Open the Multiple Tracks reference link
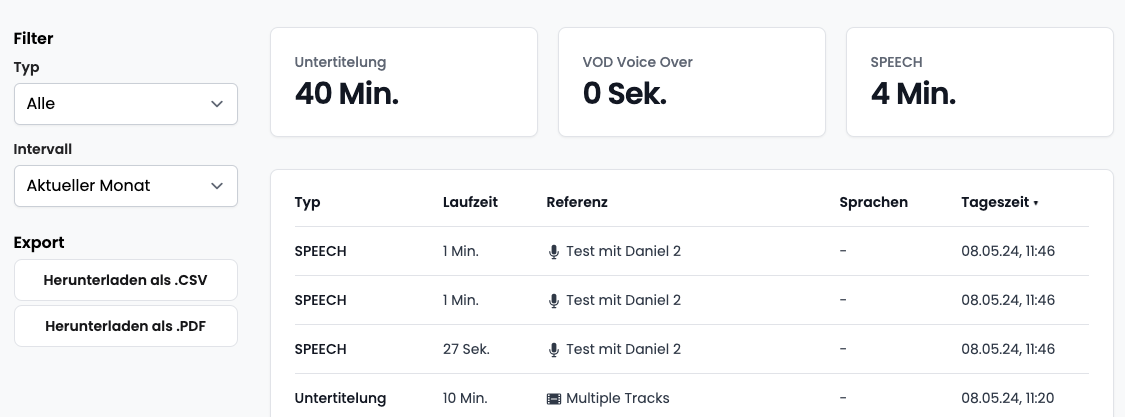This screenshot has height=417, width=1125. tap(618, 398)
